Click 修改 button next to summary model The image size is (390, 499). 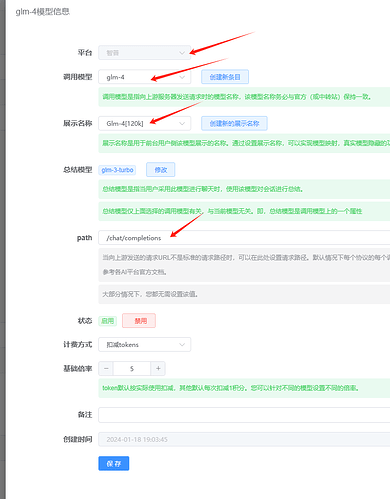161,170
